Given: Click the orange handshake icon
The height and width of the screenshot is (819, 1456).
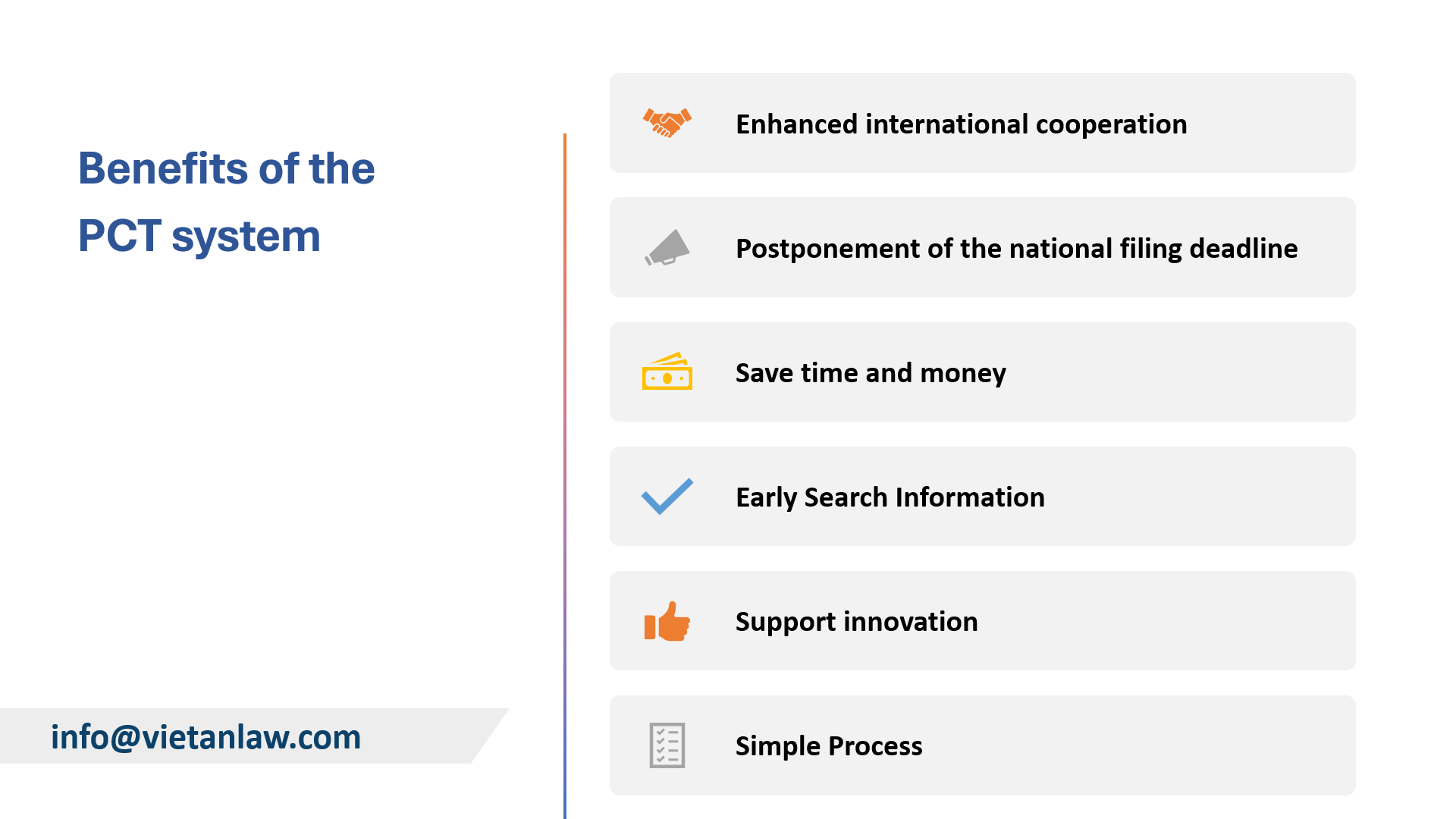Looking at the screenshot, I should [667, 123].
